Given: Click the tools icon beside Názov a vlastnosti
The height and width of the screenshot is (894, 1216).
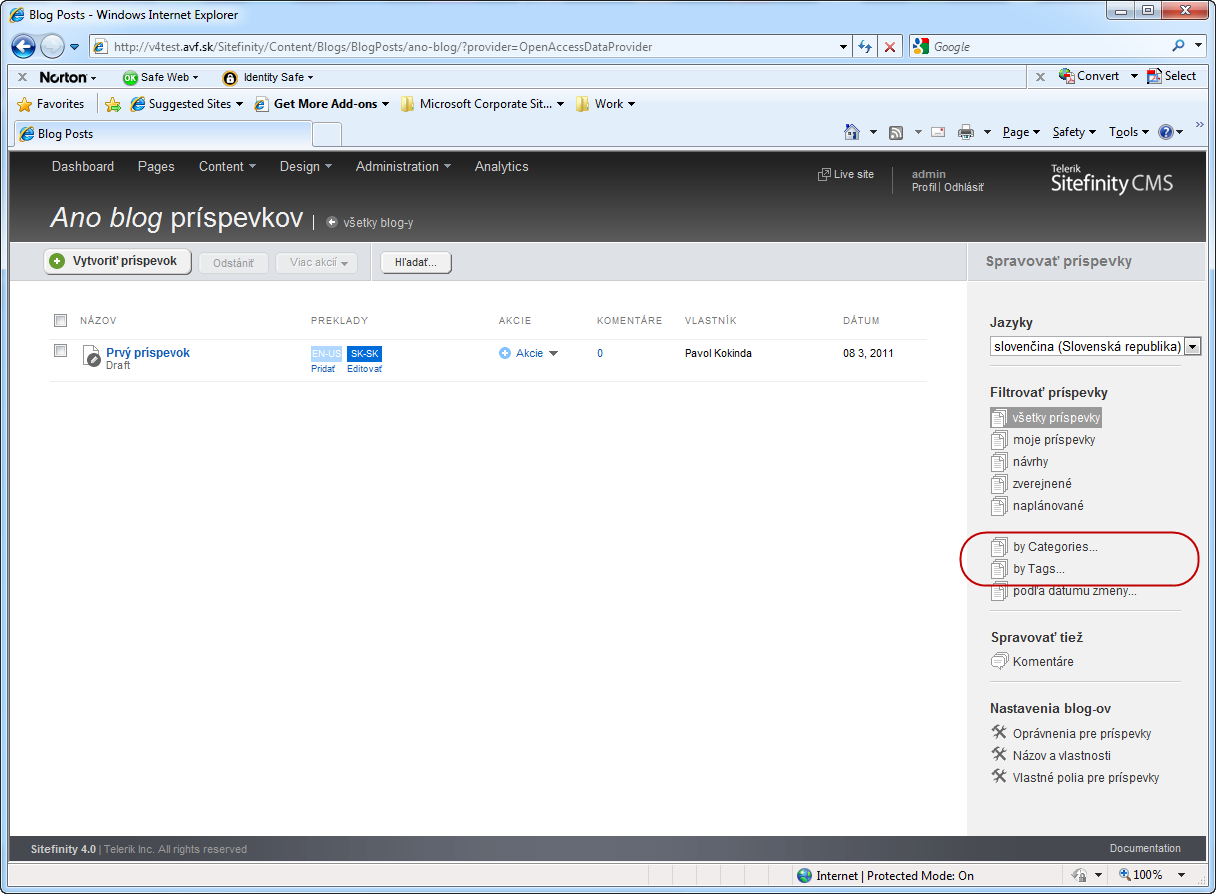Looking at the screenshot, I should point(998,754).
